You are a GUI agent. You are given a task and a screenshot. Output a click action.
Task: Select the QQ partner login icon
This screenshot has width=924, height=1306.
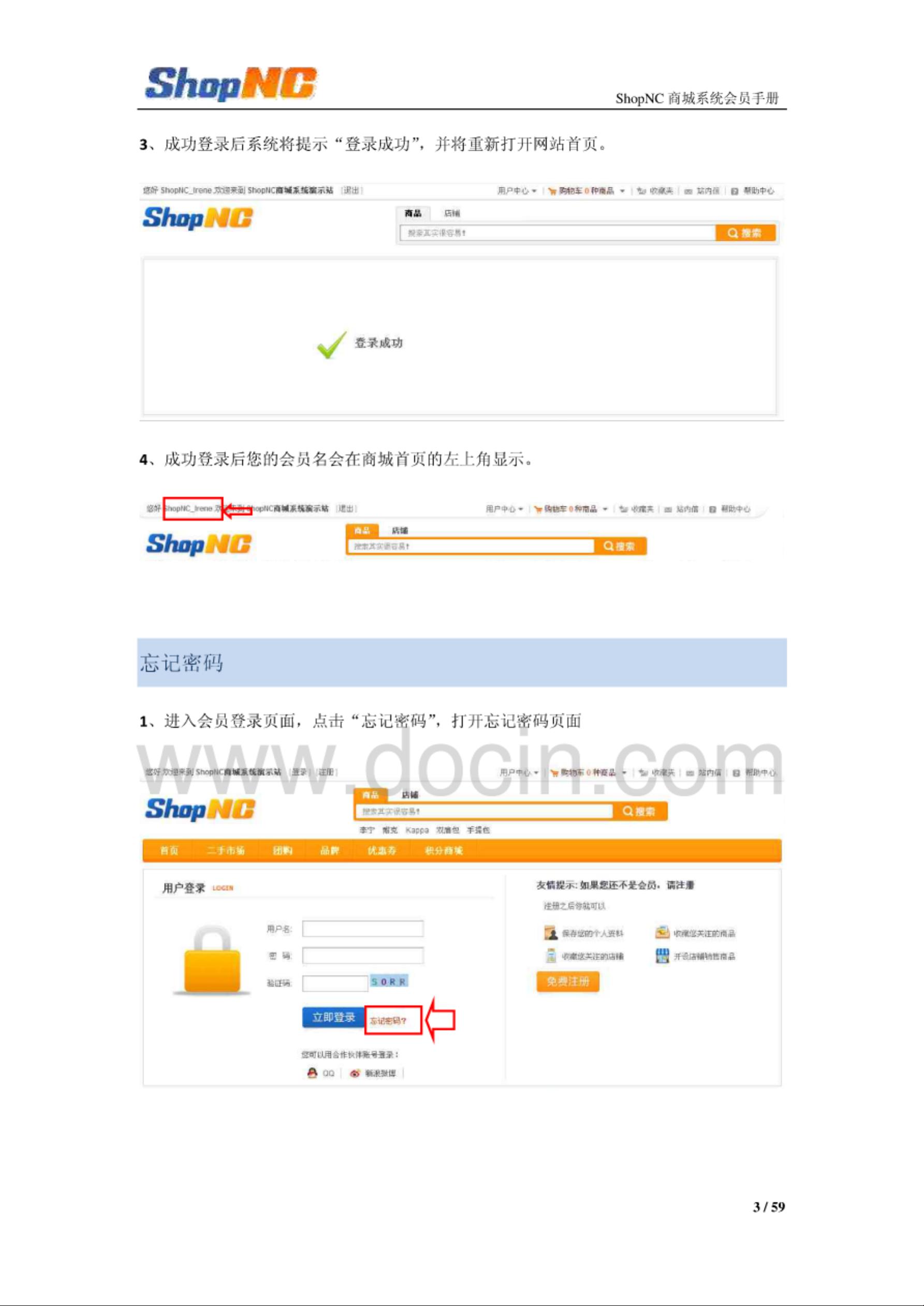tap(312, 1073)
